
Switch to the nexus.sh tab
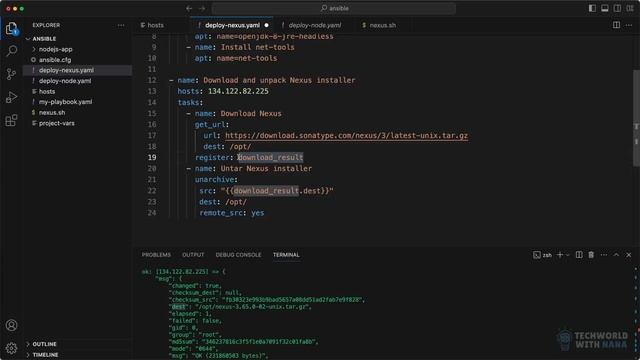point(382,25)
